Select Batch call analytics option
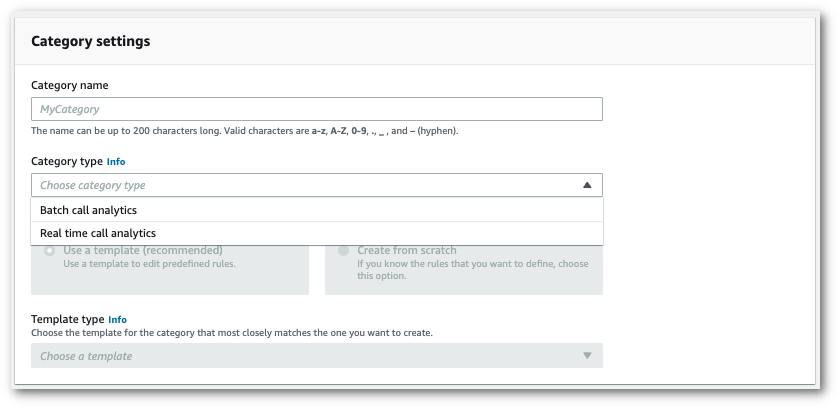Image resolution: width=839 pixels, height=408 pixels. [x=88, y=210]
